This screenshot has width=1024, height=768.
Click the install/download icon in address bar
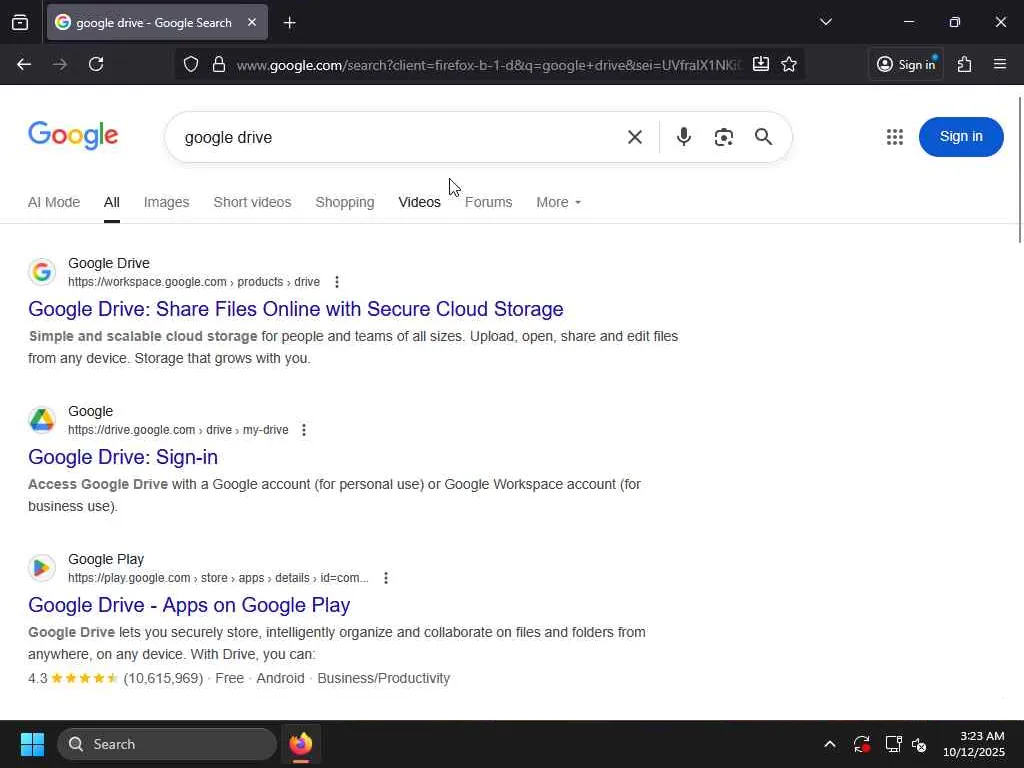(761, 64)
